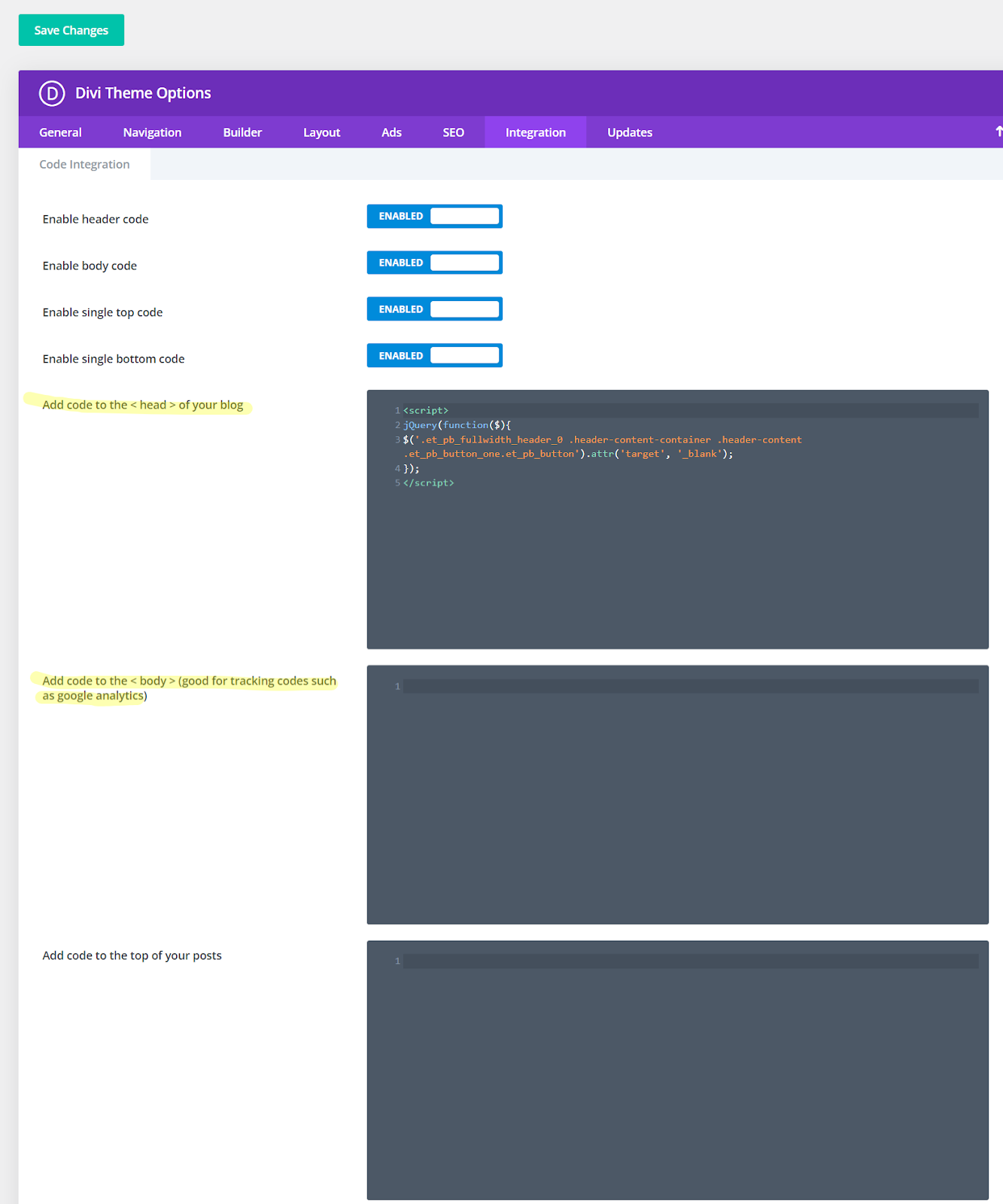This screenshot has width=1003, height=1204.
Task: Disable the Enable header code toggle
Action: click(434, 216)
